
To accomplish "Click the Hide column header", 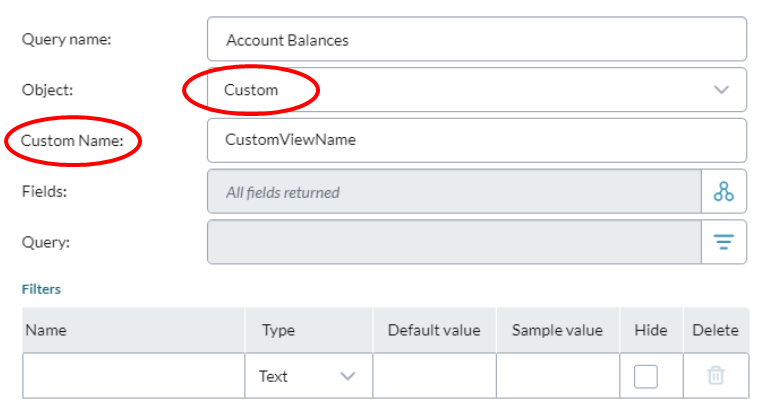I will pos(650,330).
